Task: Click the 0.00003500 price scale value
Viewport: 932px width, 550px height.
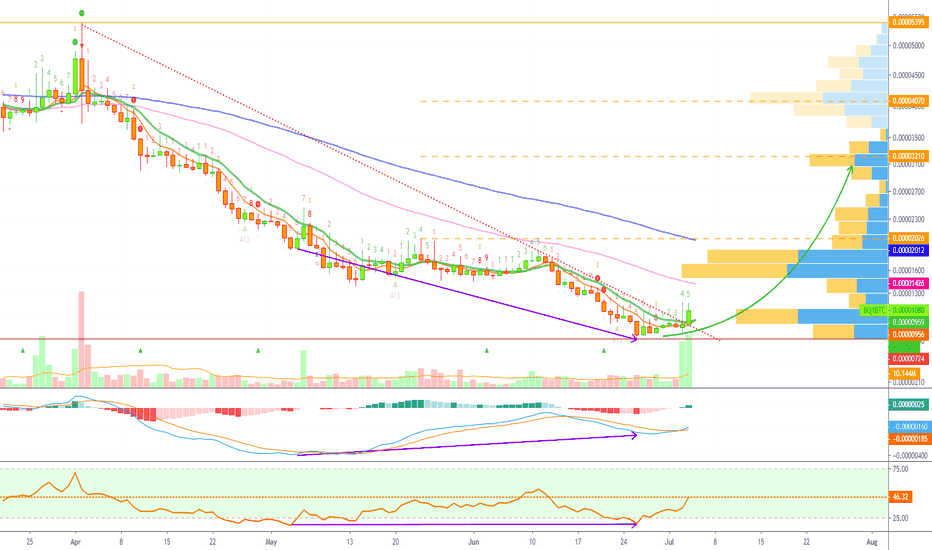Action: click(910, 137)
